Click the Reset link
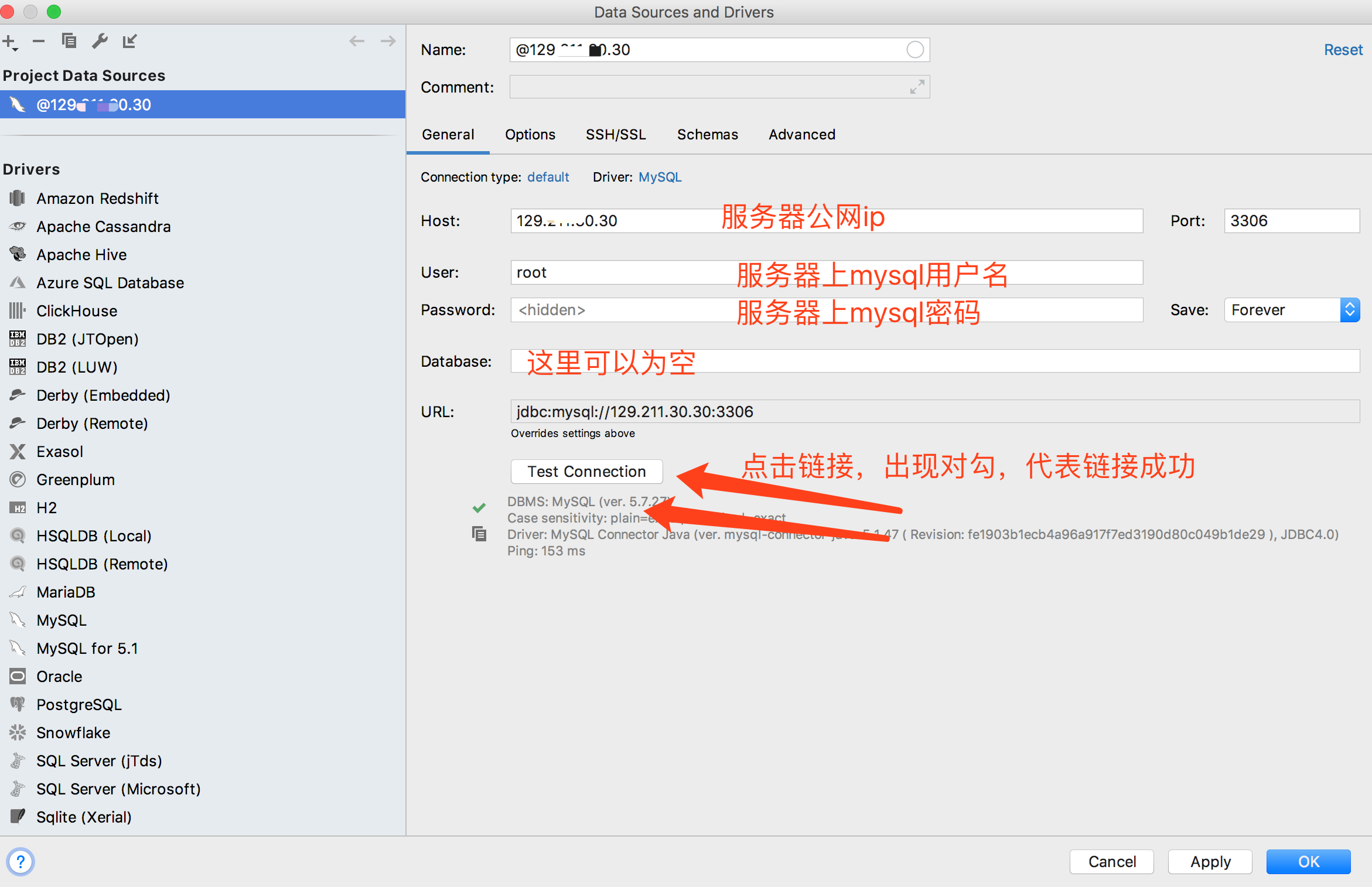The width and height of the screenshot is (1372, 887). coord(1343,50)
